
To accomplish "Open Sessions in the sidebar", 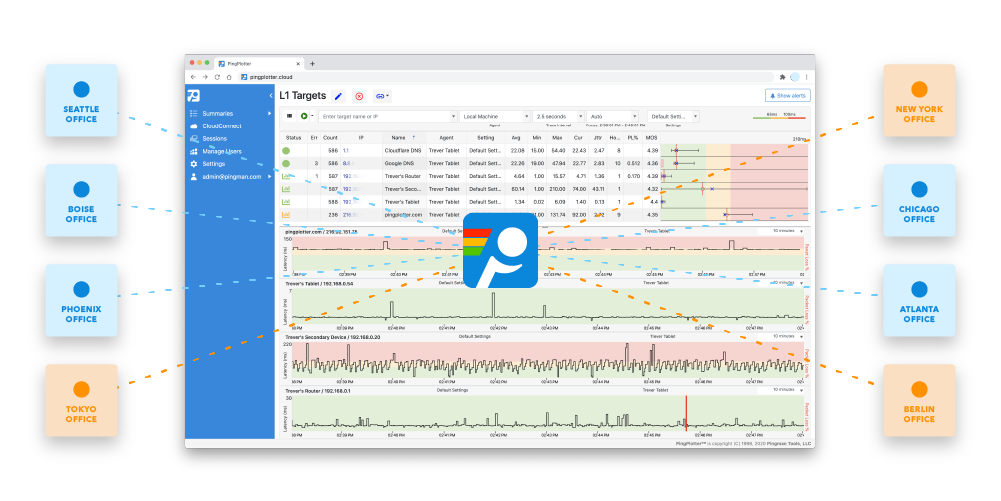I will point(214,138).
